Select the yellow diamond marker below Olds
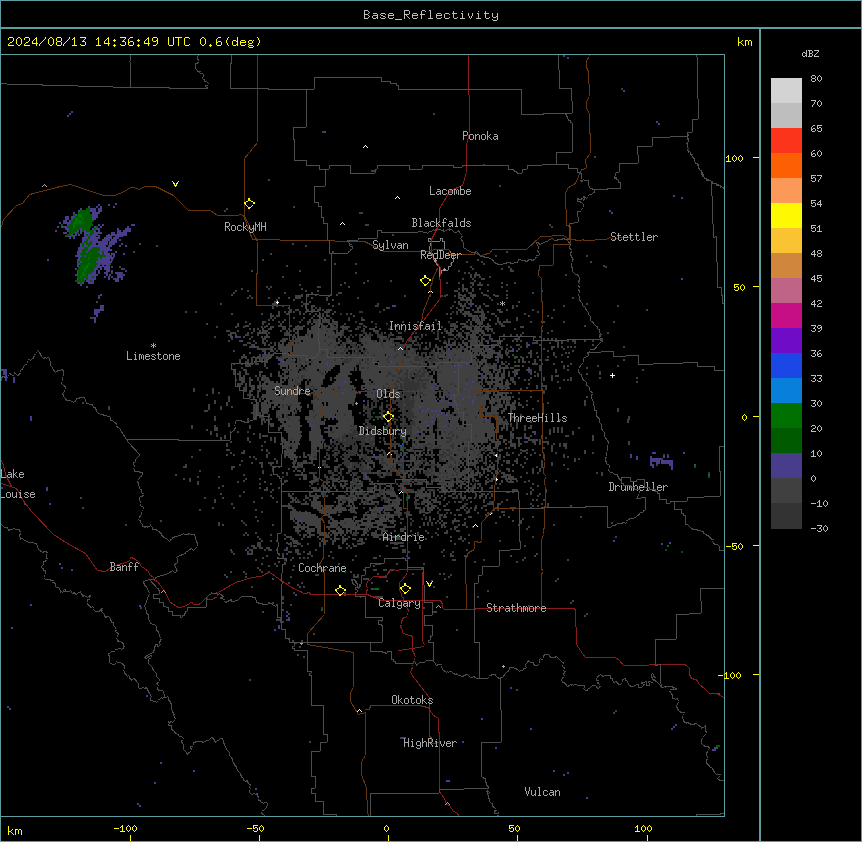 click(x=388, y=417)
